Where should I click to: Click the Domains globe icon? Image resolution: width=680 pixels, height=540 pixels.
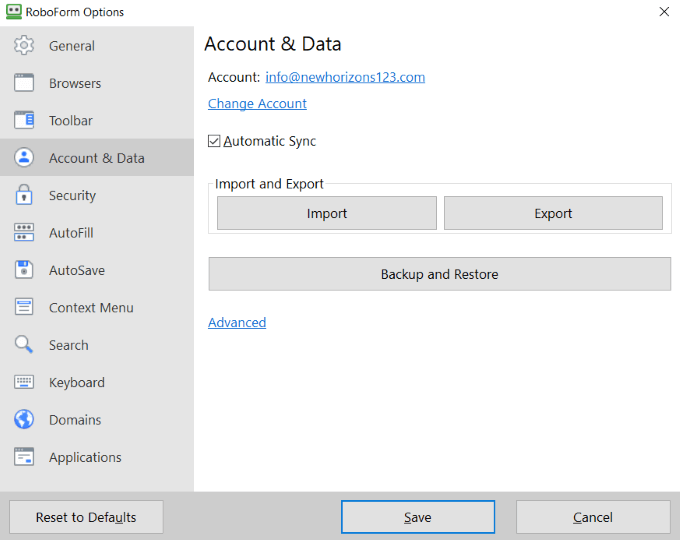[24, 420]
